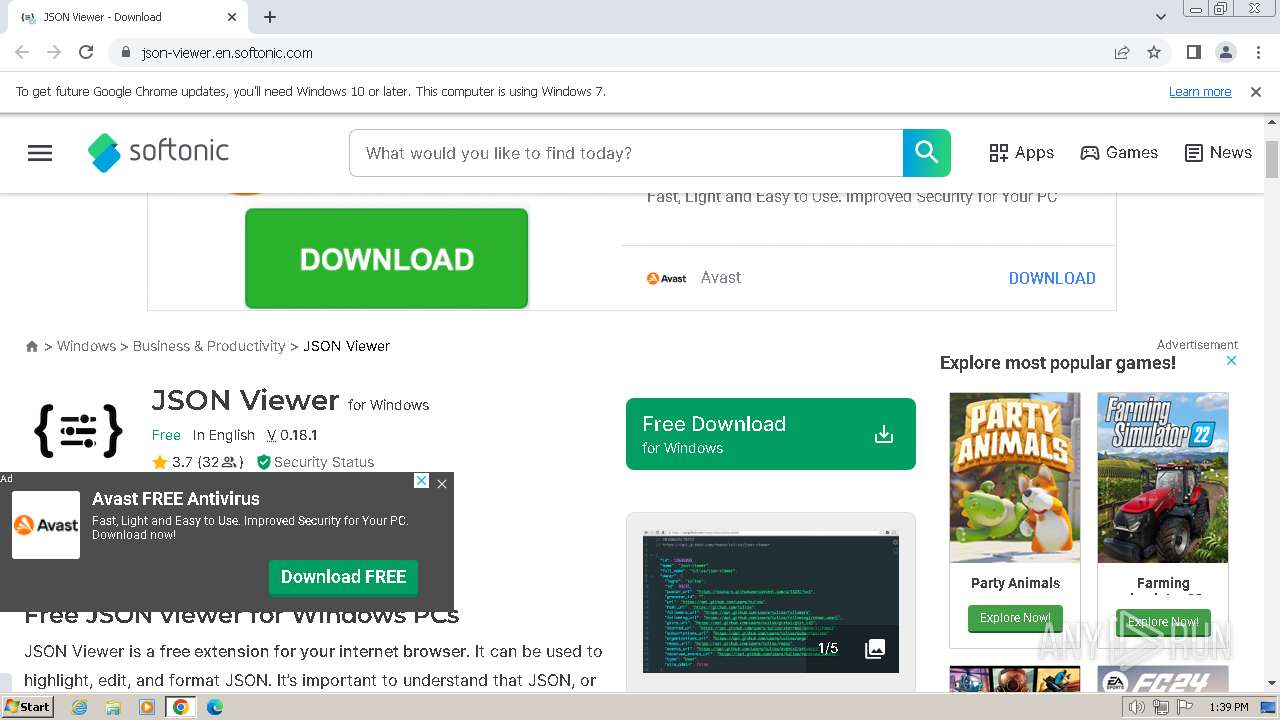
Task: Click the Free Download for Windows button
Action: [770, 434]
